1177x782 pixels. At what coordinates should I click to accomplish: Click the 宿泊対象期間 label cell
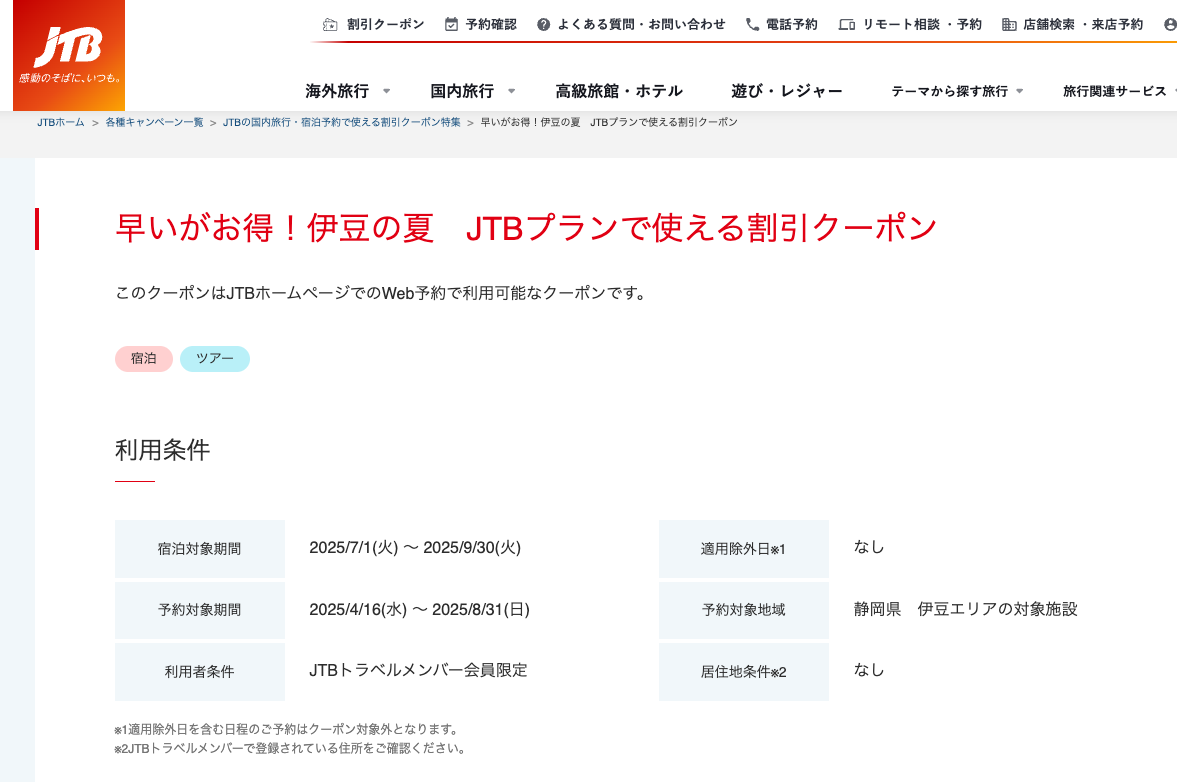200,549
